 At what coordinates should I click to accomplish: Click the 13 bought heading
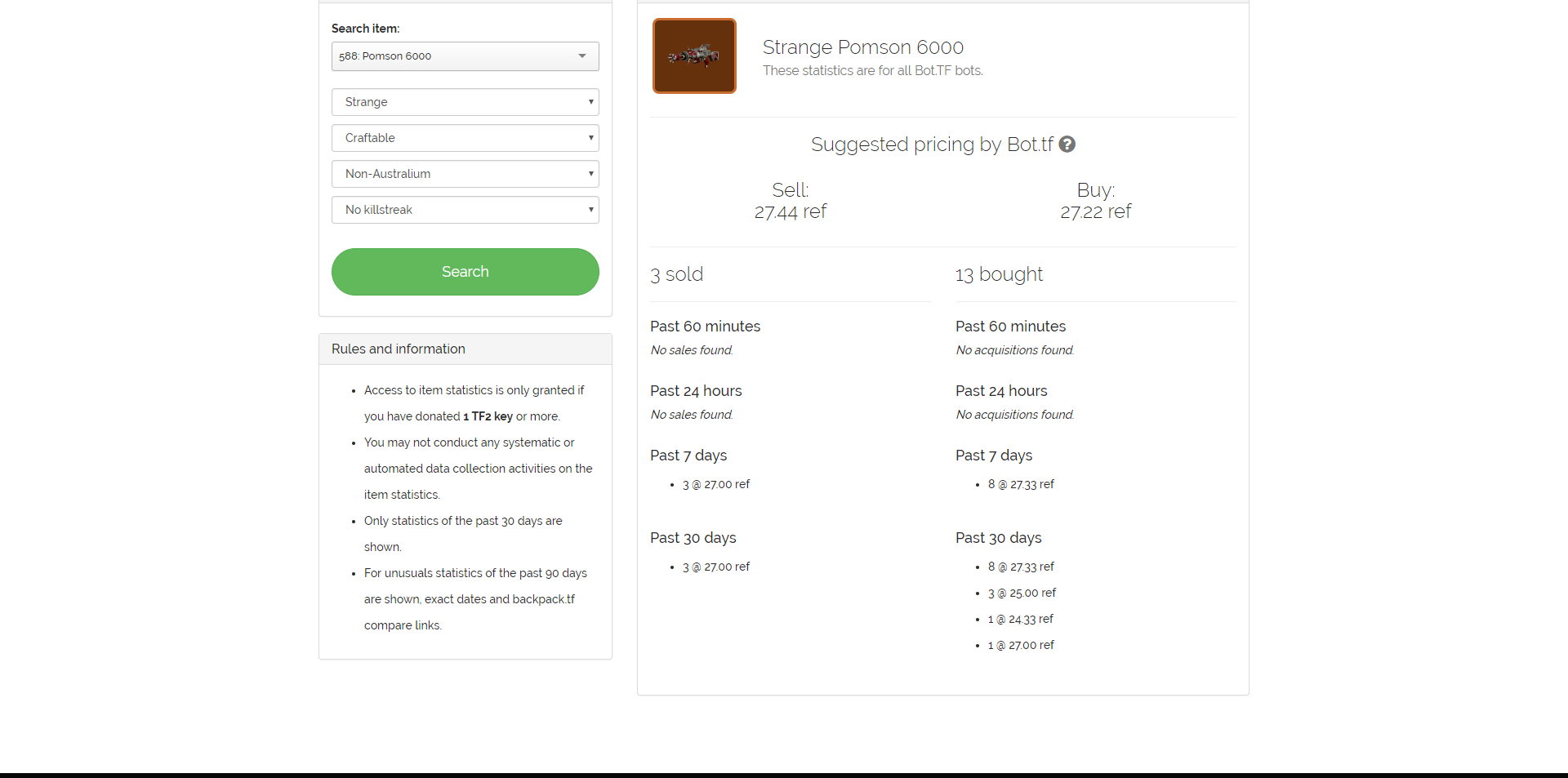[1000, 274]
